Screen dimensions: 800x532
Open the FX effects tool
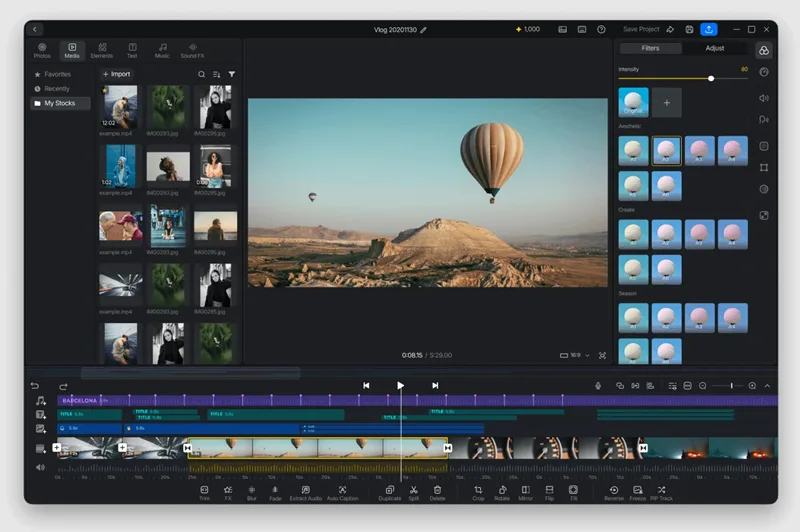(x=228, y=493)
